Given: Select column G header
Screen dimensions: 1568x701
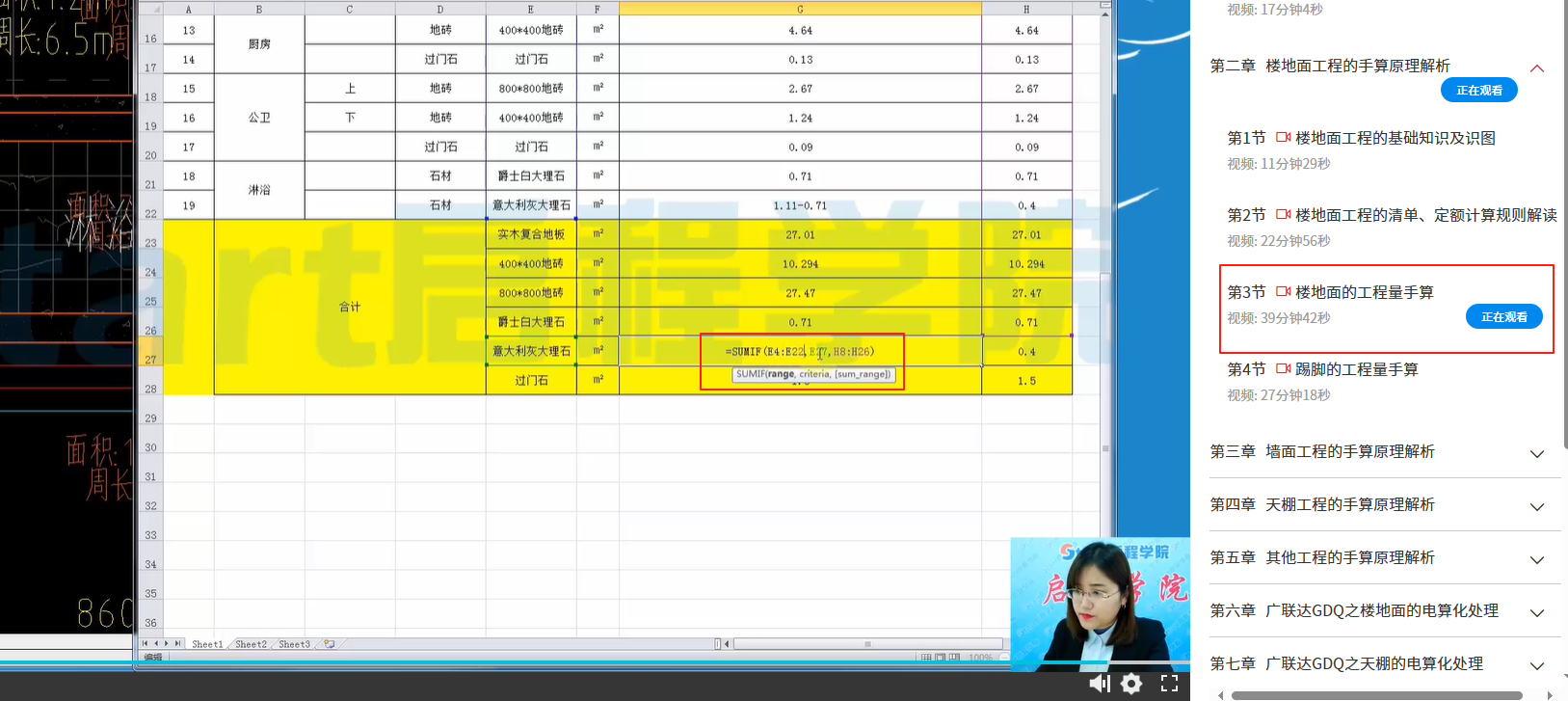Looking at the screenshot, I should coord(800,9).
